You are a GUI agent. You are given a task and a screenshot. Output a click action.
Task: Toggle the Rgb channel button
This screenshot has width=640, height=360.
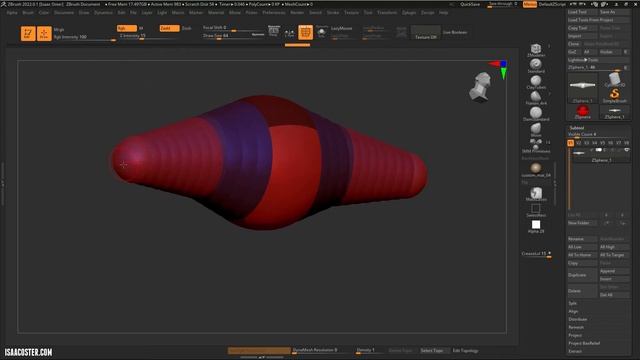coord(127,28)
